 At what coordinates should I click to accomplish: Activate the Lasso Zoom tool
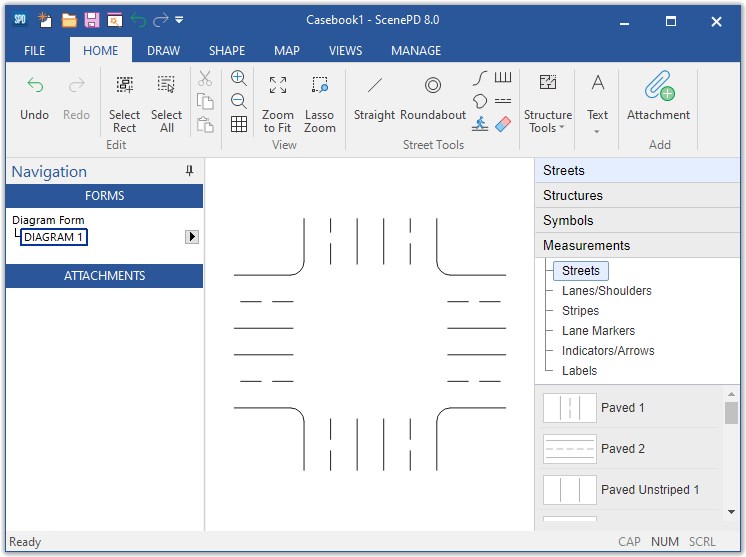(320, 87)
